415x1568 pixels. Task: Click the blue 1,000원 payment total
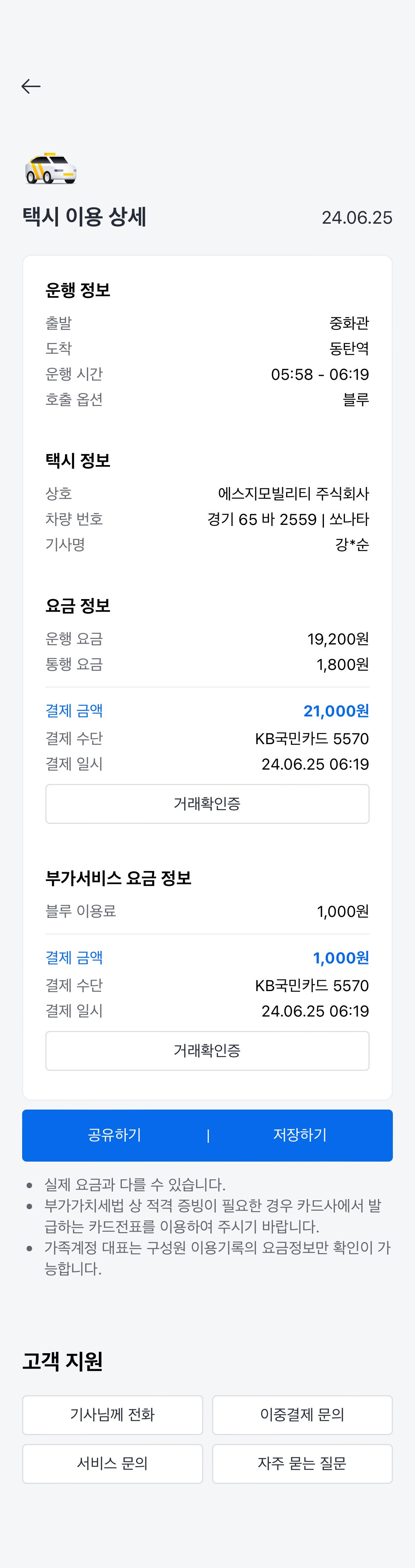pos(341,957)
